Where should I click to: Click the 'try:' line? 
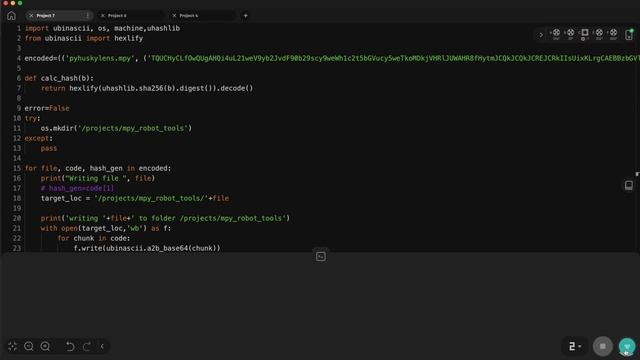pyautogui.click(x=33, y=118)
